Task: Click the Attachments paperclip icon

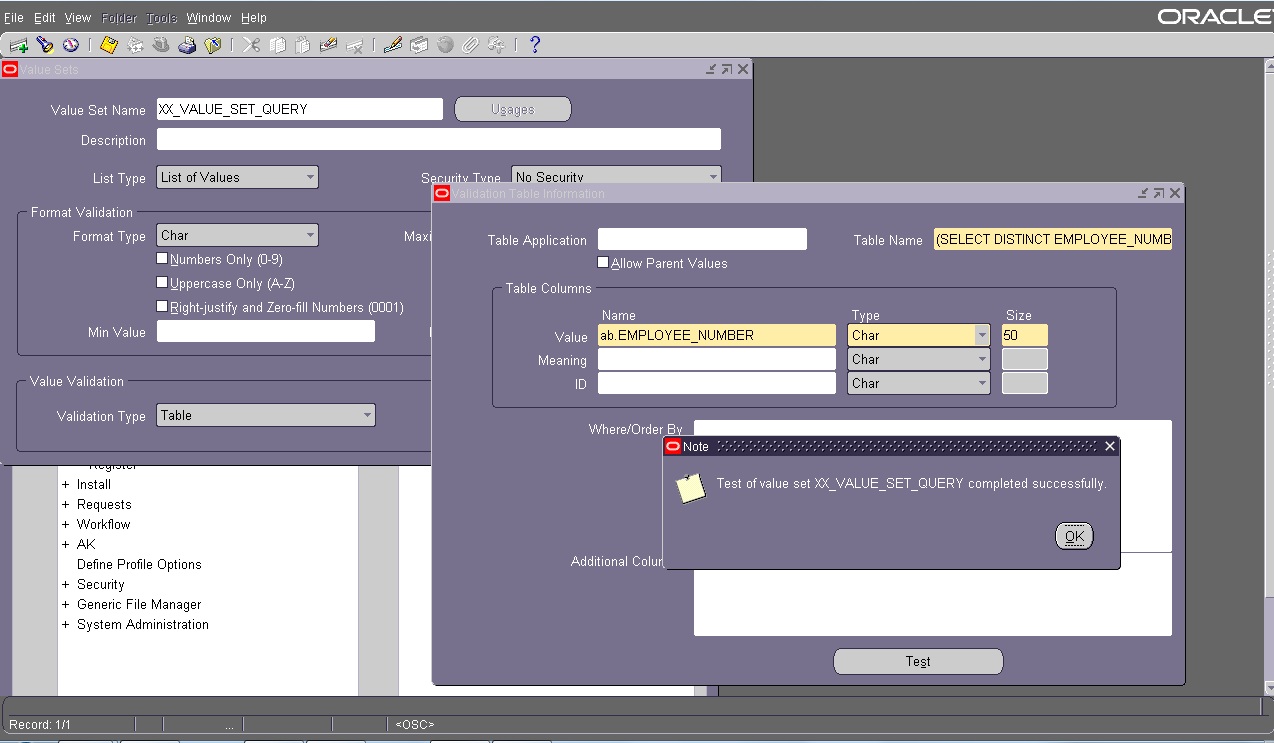Action: pyautogui.click(x=470, y=44)
